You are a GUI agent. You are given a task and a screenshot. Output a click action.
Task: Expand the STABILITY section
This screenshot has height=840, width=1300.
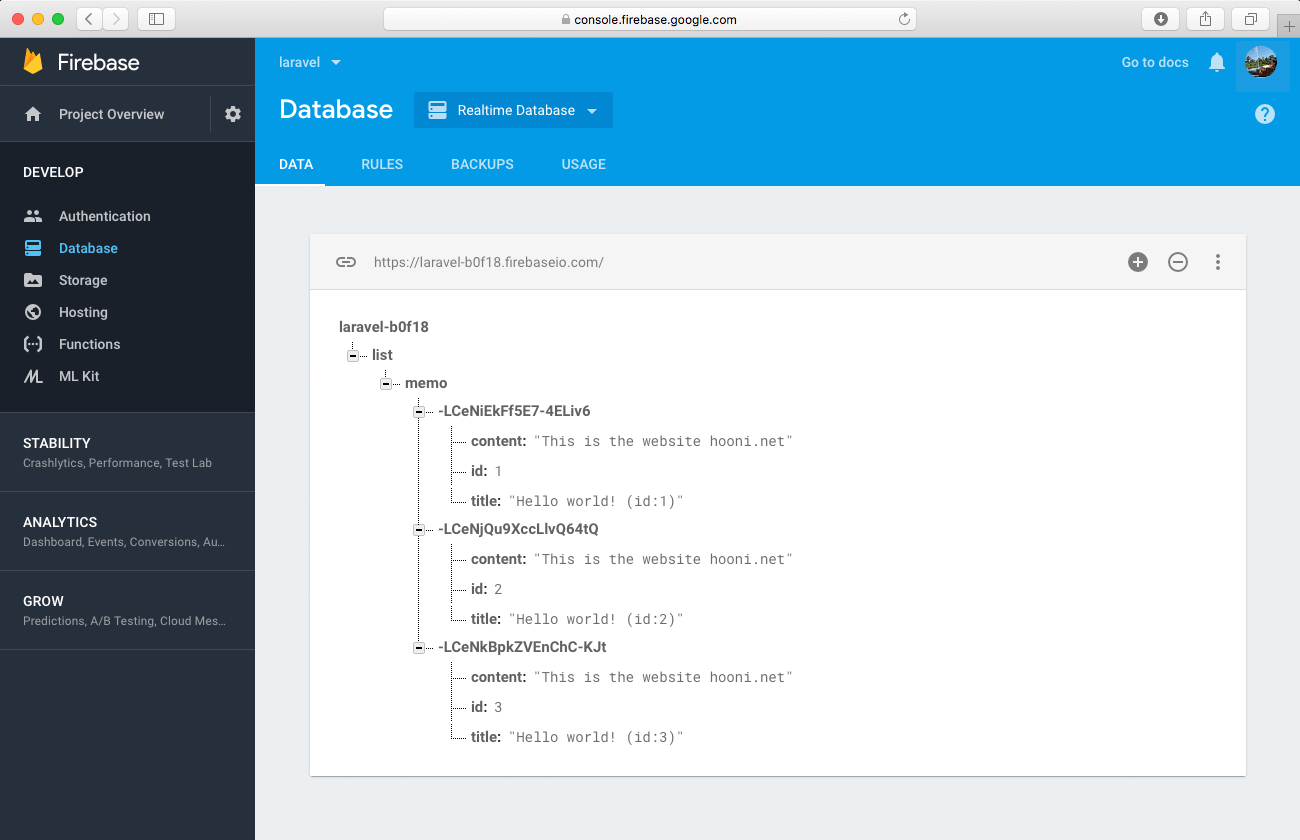pyautogui.click(x=127, y=452)
